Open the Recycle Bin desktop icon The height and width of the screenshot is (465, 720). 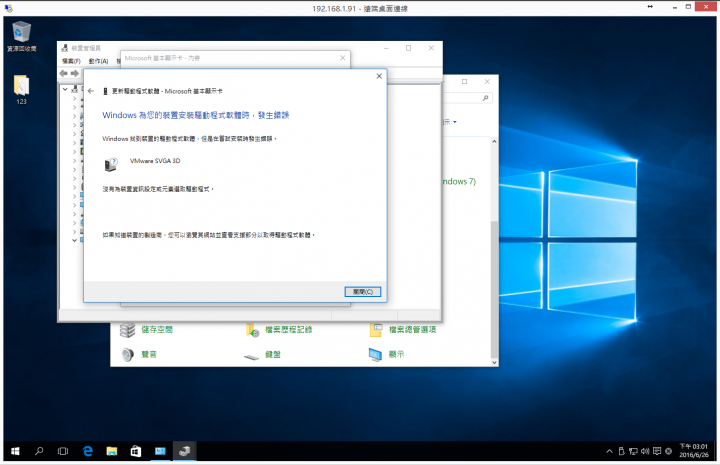(x=21, y=36)
